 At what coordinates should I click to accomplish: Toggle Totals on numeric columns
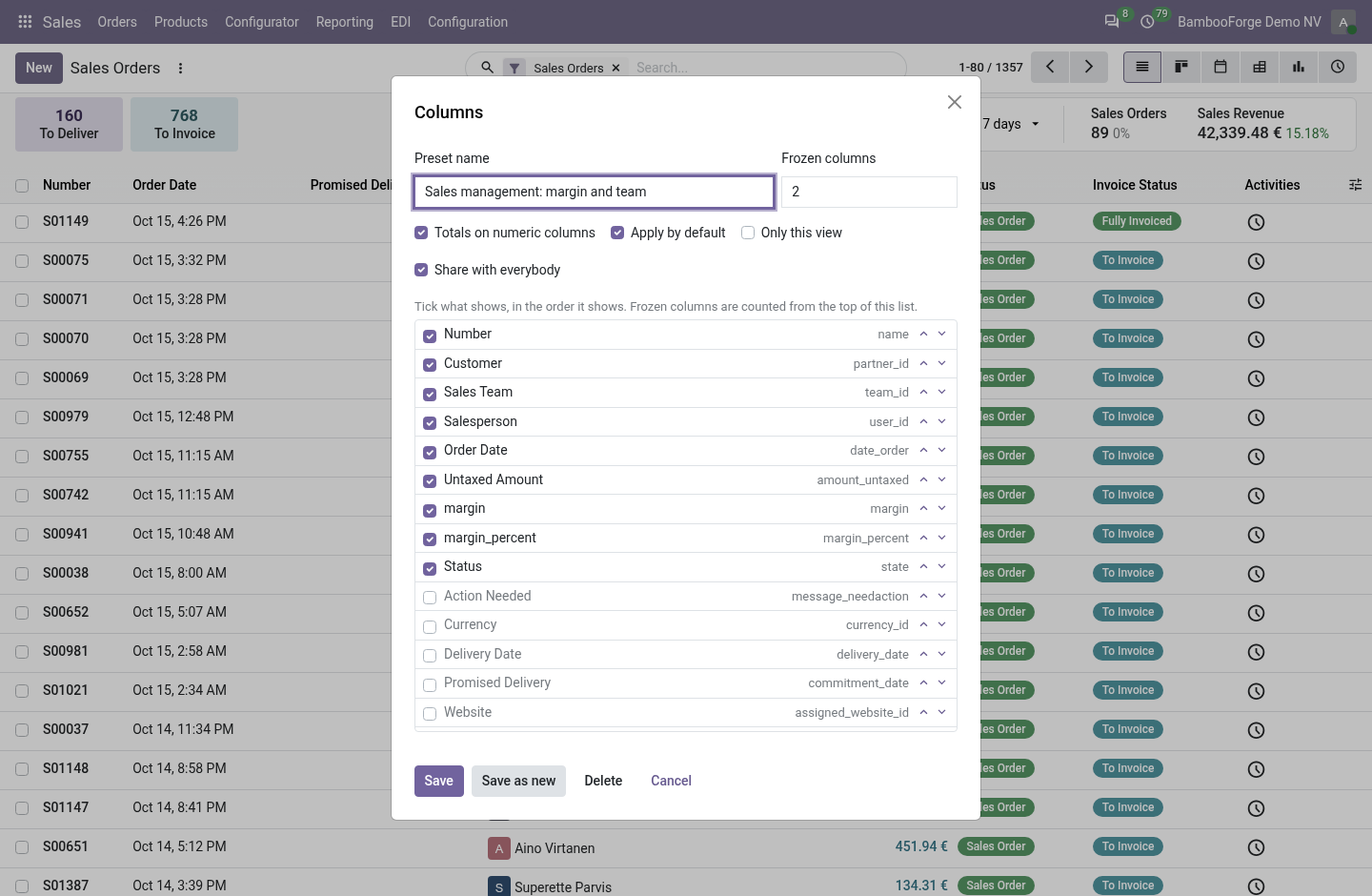421,233
